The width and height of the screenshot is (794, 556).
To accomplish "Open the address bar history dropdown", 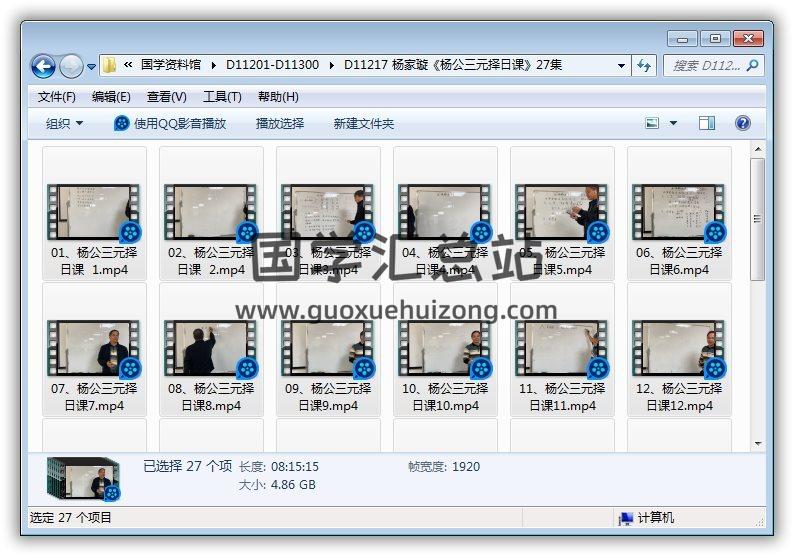I will point(620,65).
